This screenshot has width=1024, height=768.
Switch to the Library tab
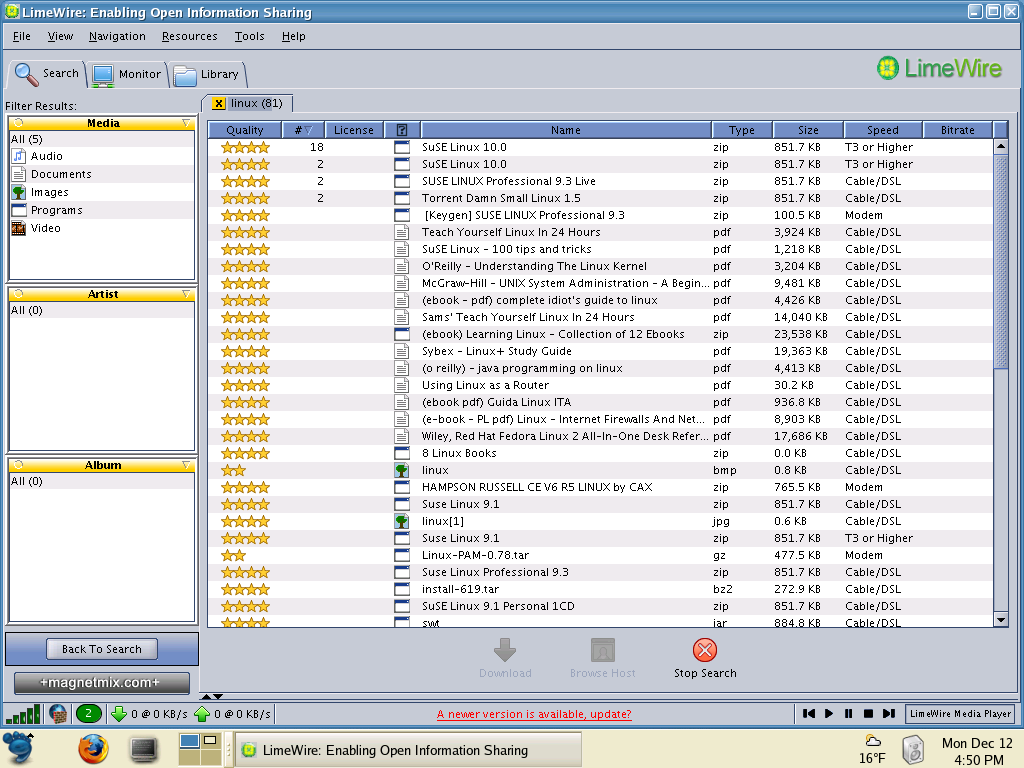tap(206, 74)
